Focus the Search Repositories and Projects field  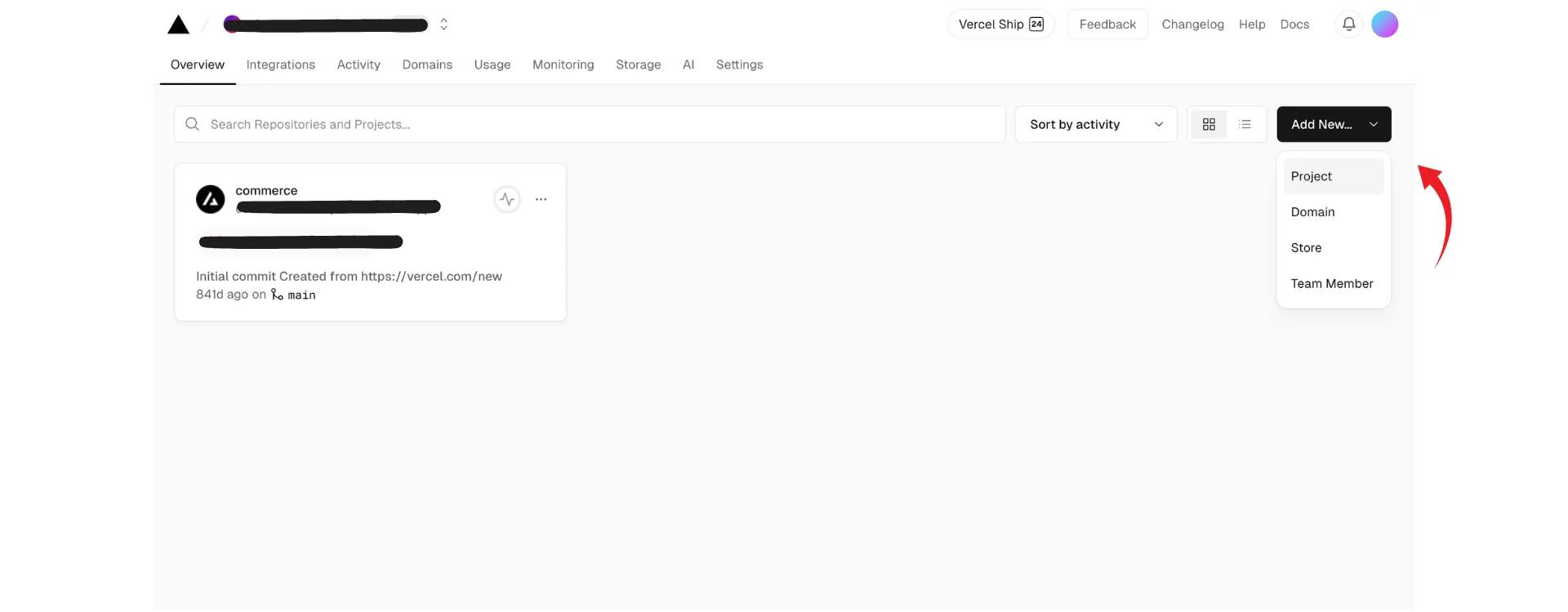pyautogui.click(x=590, y=124)
